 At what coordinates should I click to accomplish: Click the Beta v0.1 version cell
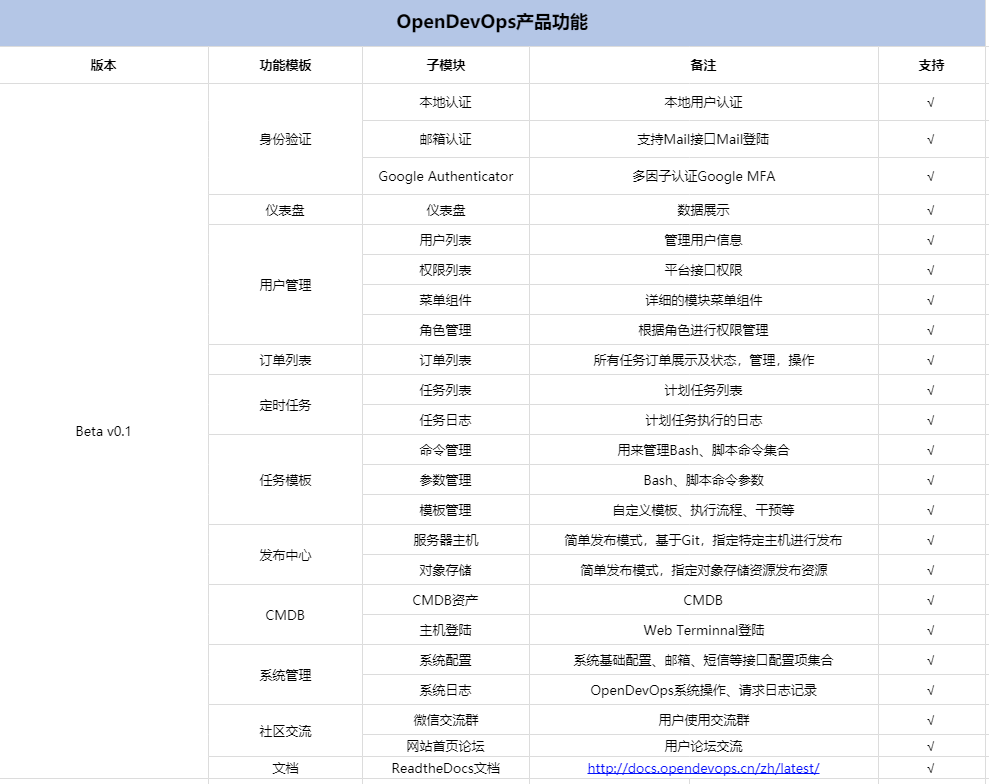coord(103,431)
